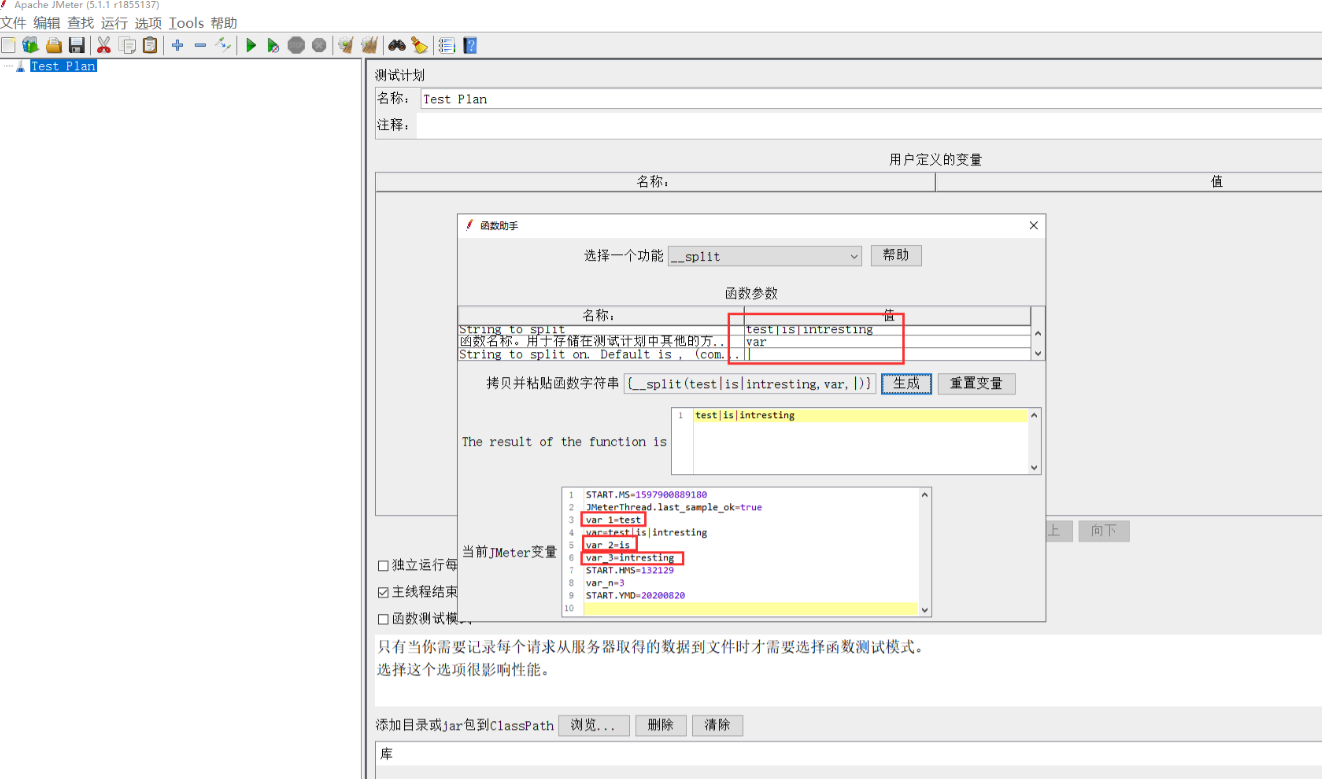Click the line var_n=3

pos(605,583)
